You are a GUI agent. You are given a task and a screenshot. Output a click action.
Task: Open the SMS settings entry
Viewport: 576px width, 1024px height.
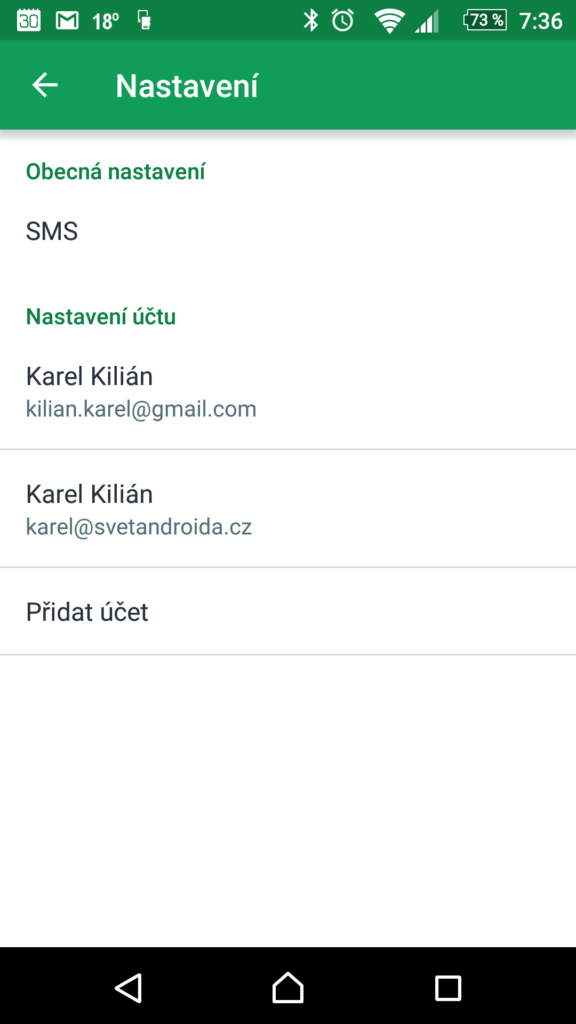coord(288,231)
